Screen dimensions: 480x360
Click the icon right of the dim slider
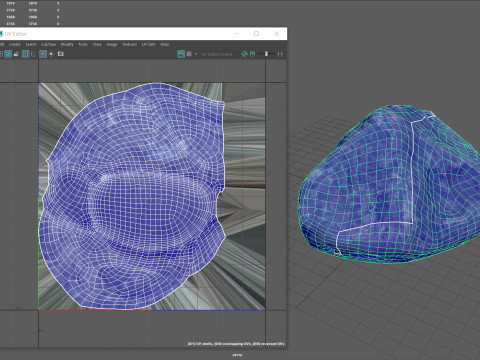(280, 54)
